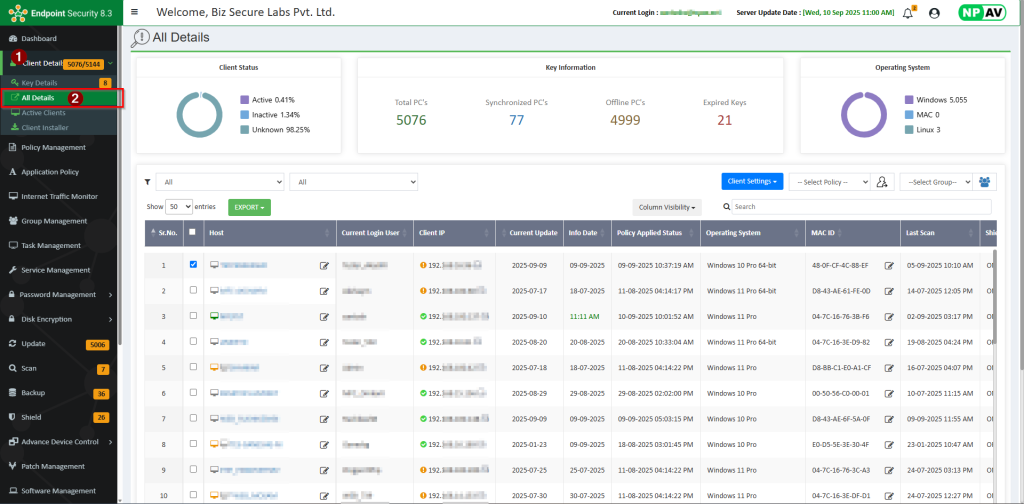Toggle the hamburger sidebar menu icon
The image size is (1024, 504).
point(135,12)
